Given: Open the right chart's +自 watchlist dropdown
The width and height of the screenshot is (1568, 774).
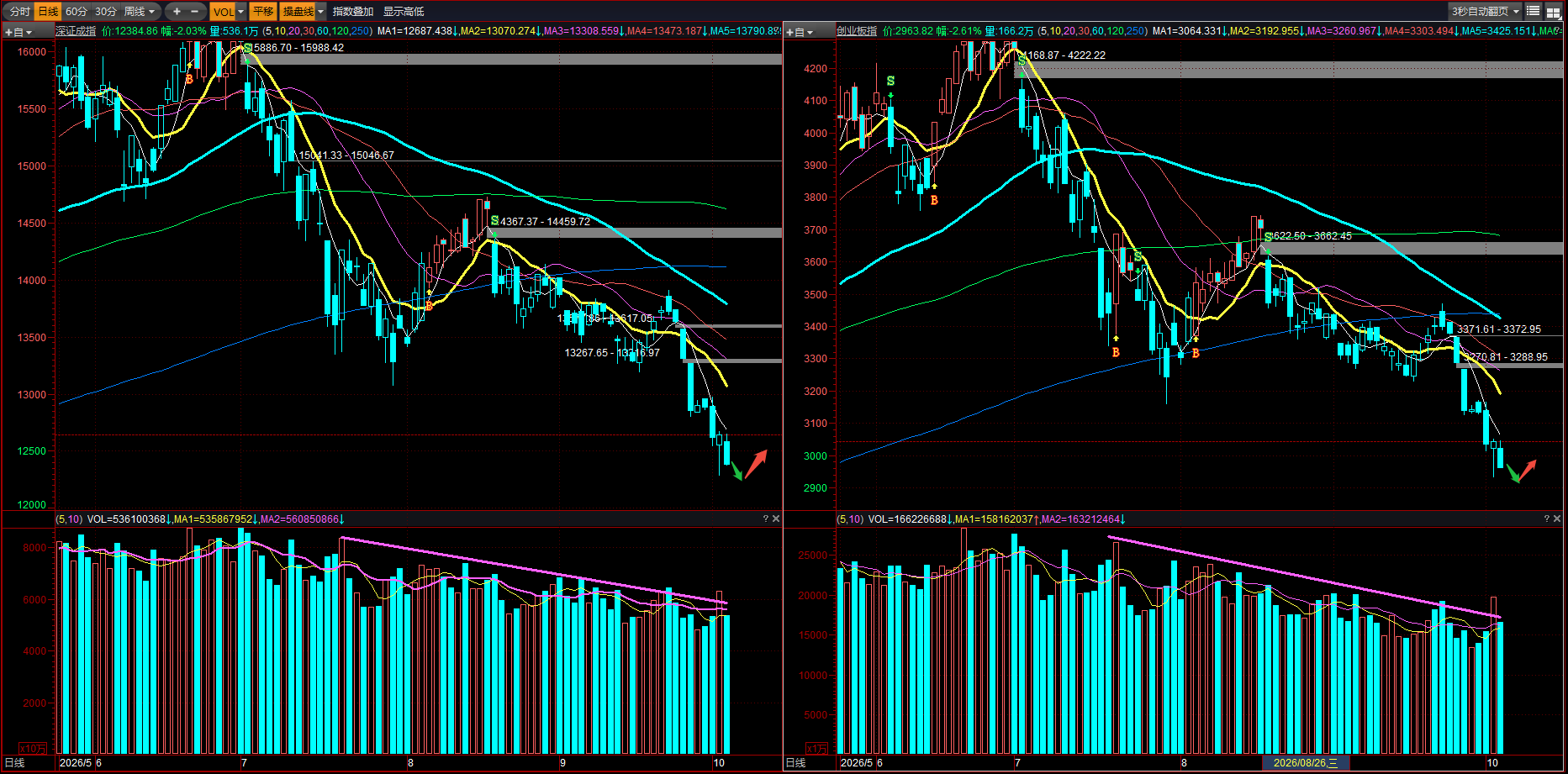Looking at the screenshot, I should pyautogui.click(x=800, y=32).
